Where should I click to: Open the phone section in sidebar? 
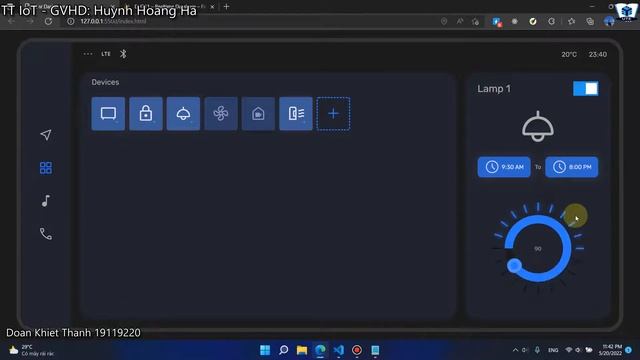click(x=46, y=233)
